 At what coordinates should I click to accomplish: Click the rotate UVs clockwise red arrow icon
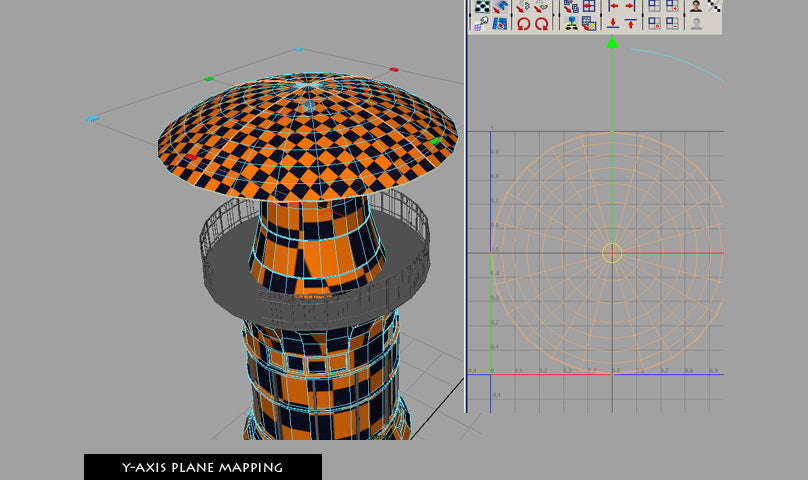541,23
